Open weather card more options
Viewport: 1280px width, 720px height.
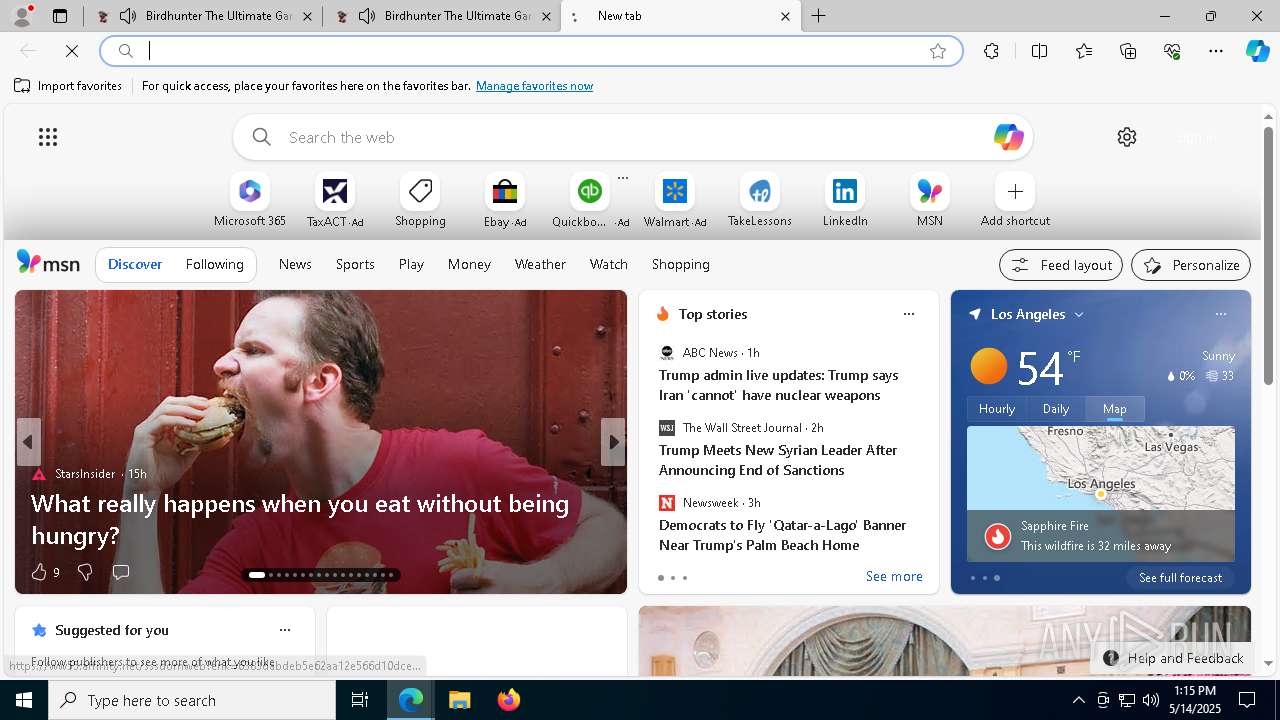[x=1221, y=314]
